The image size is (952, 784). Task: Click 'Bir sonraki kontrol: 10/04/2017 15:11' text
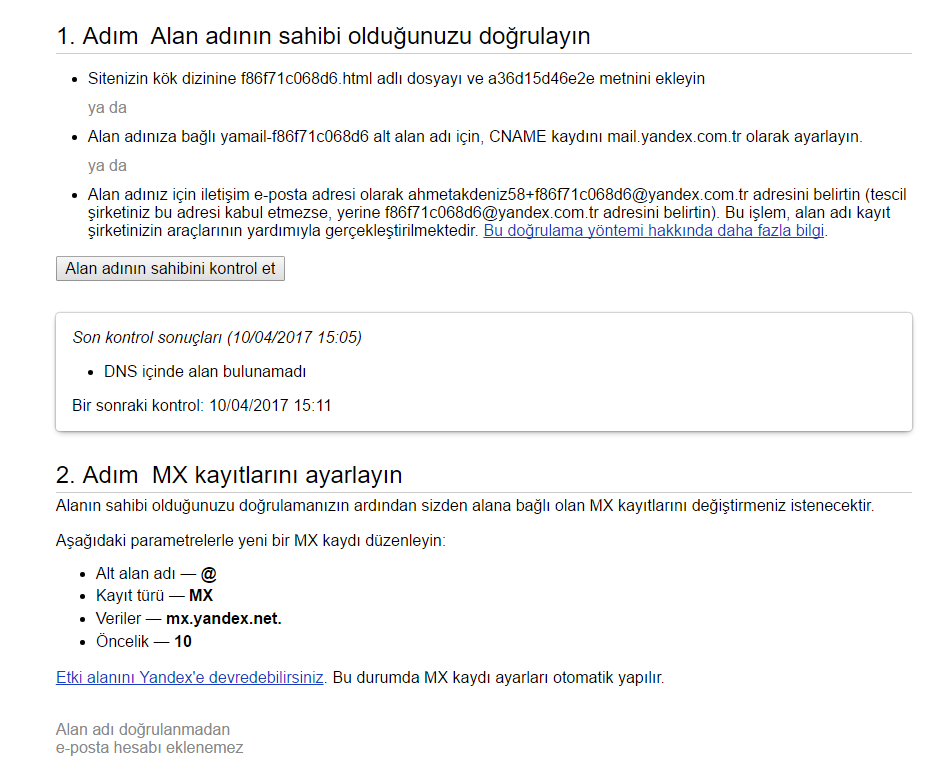[x=202, y=405]
